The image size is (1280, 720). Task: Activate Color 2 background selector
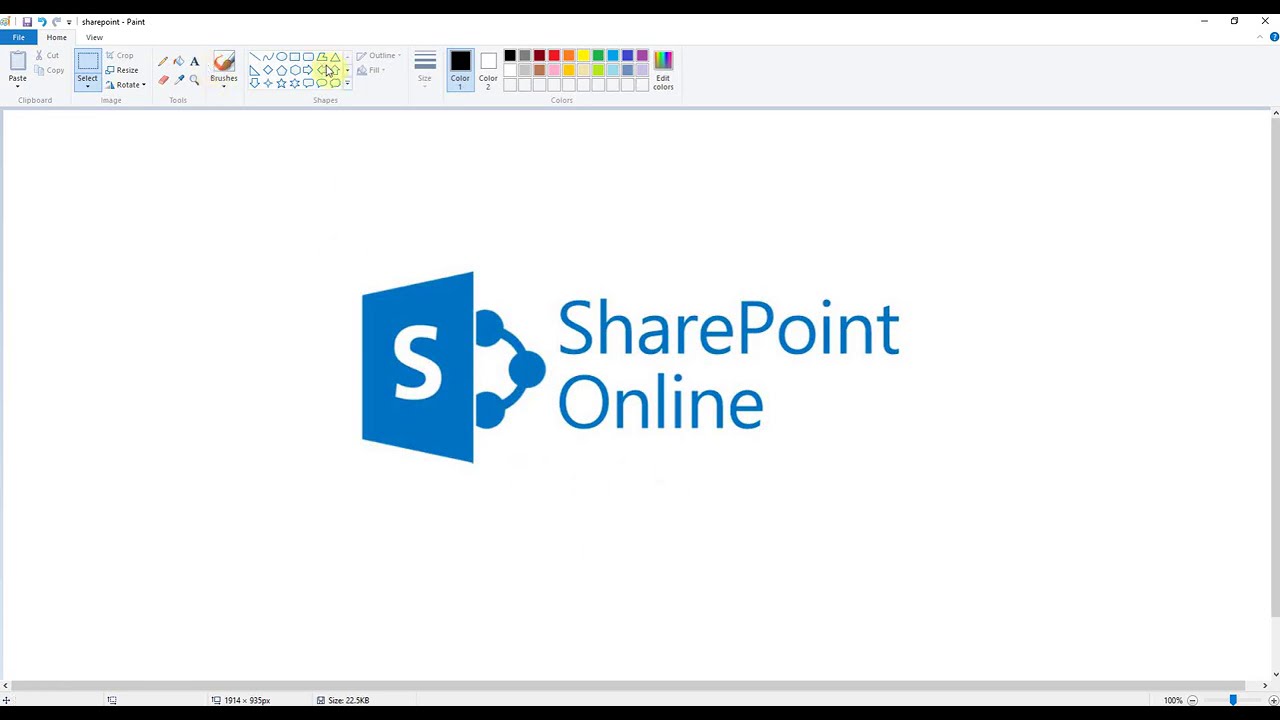488,70
